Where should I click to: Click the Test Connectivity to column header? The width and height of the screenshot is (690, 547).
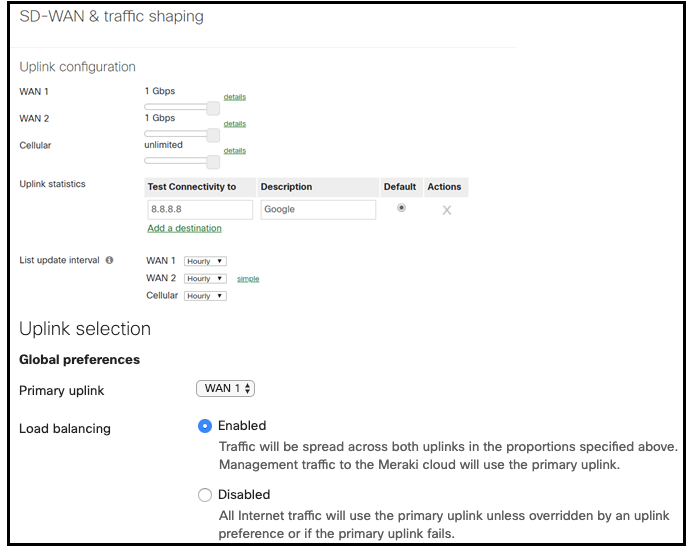192,187
